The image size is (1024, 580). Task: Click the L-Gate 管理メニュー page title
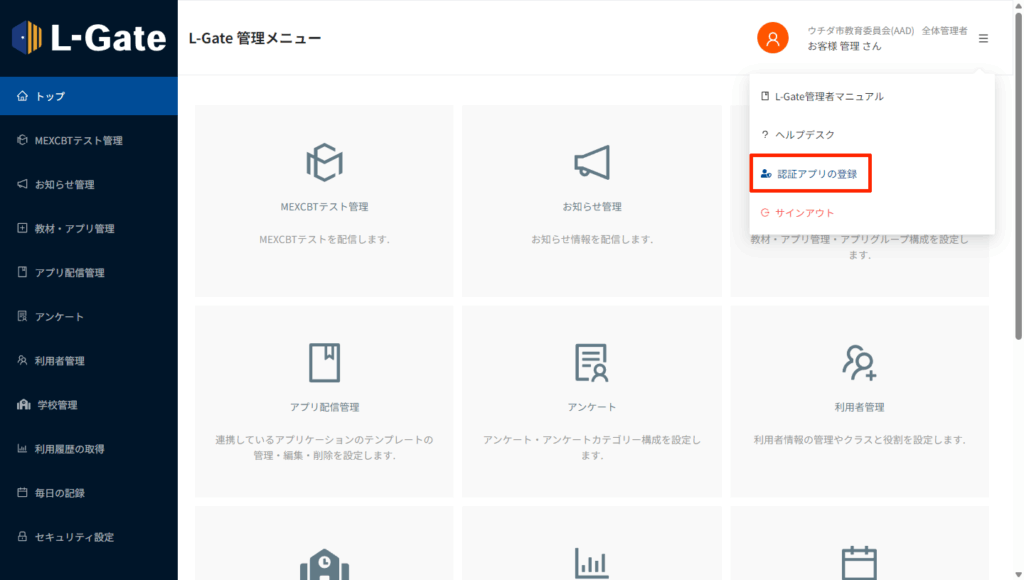click(x=255, y=38)
